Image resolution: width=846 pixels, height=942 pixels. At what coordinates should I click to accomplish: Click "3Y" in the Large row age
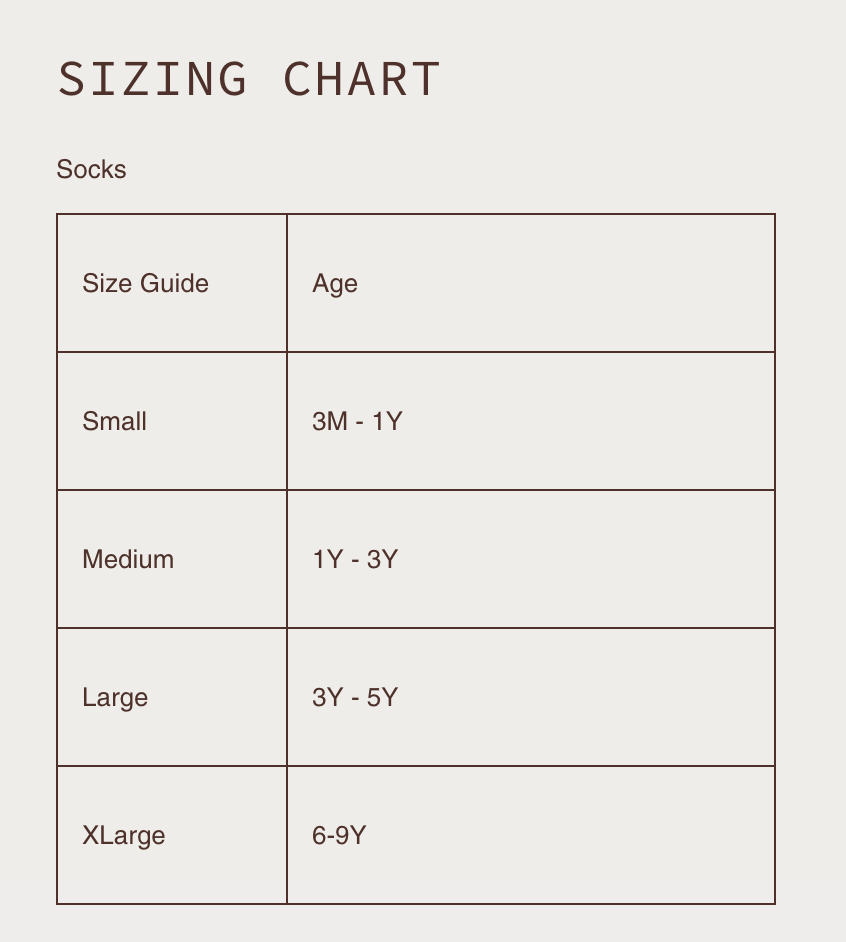328,698
